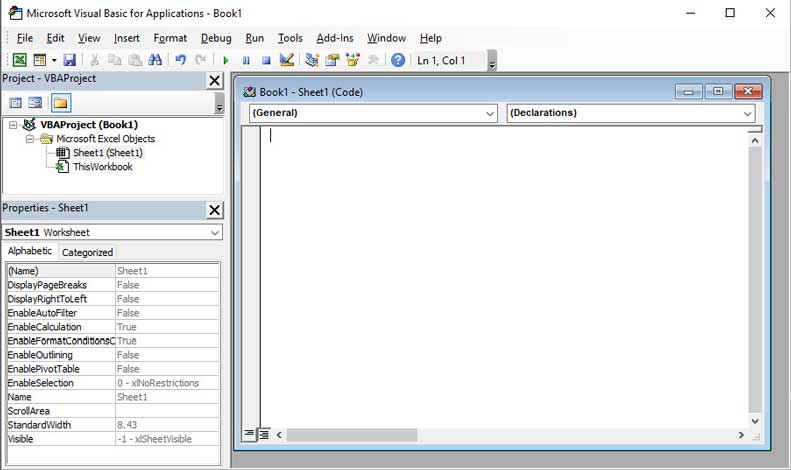
Task: Select the DisplayPageBreaks property row
Action: [x=114, y=285]
